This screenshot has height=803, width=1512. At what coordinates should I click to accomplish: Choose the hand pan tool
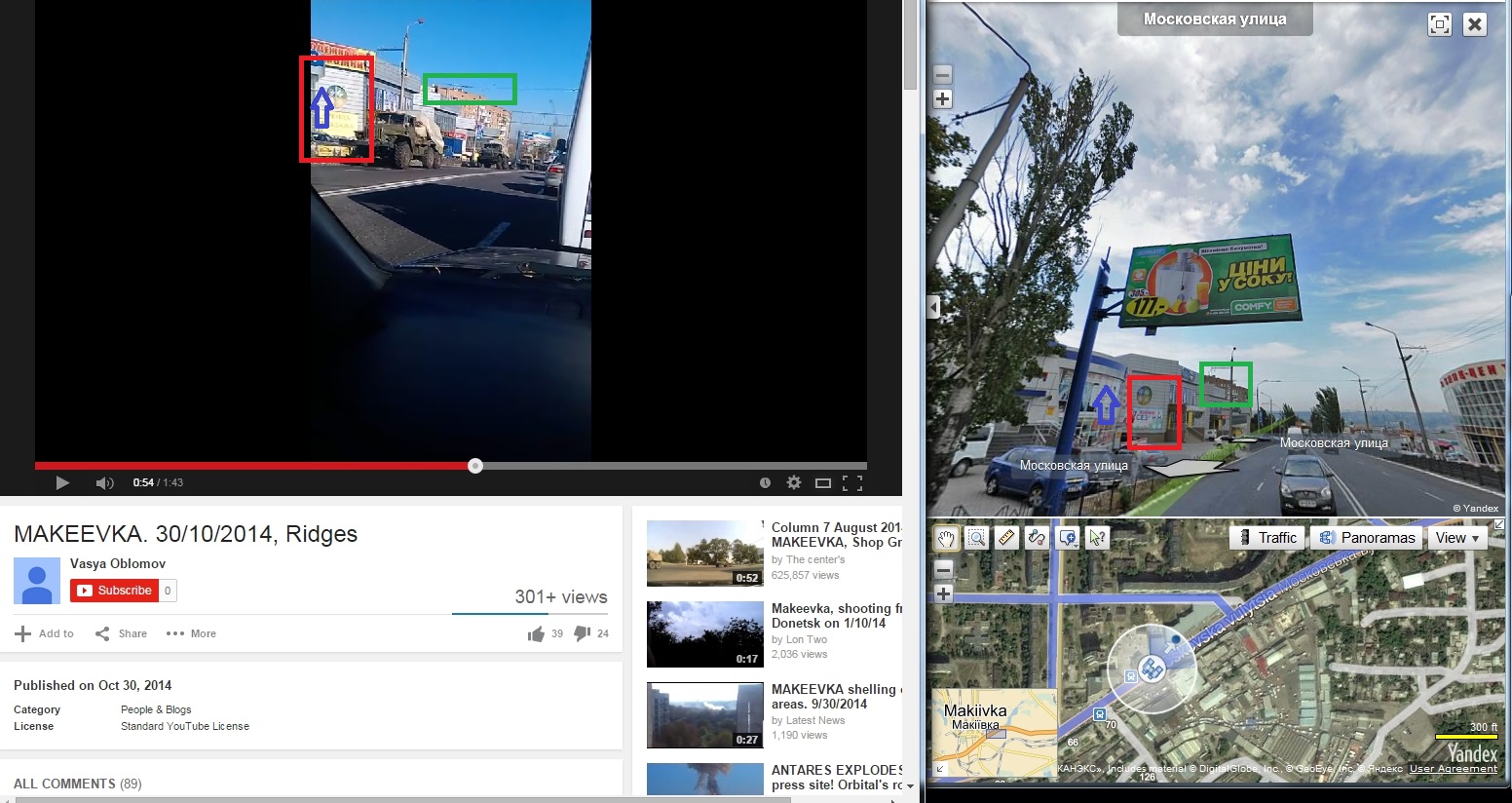point(946,538)
